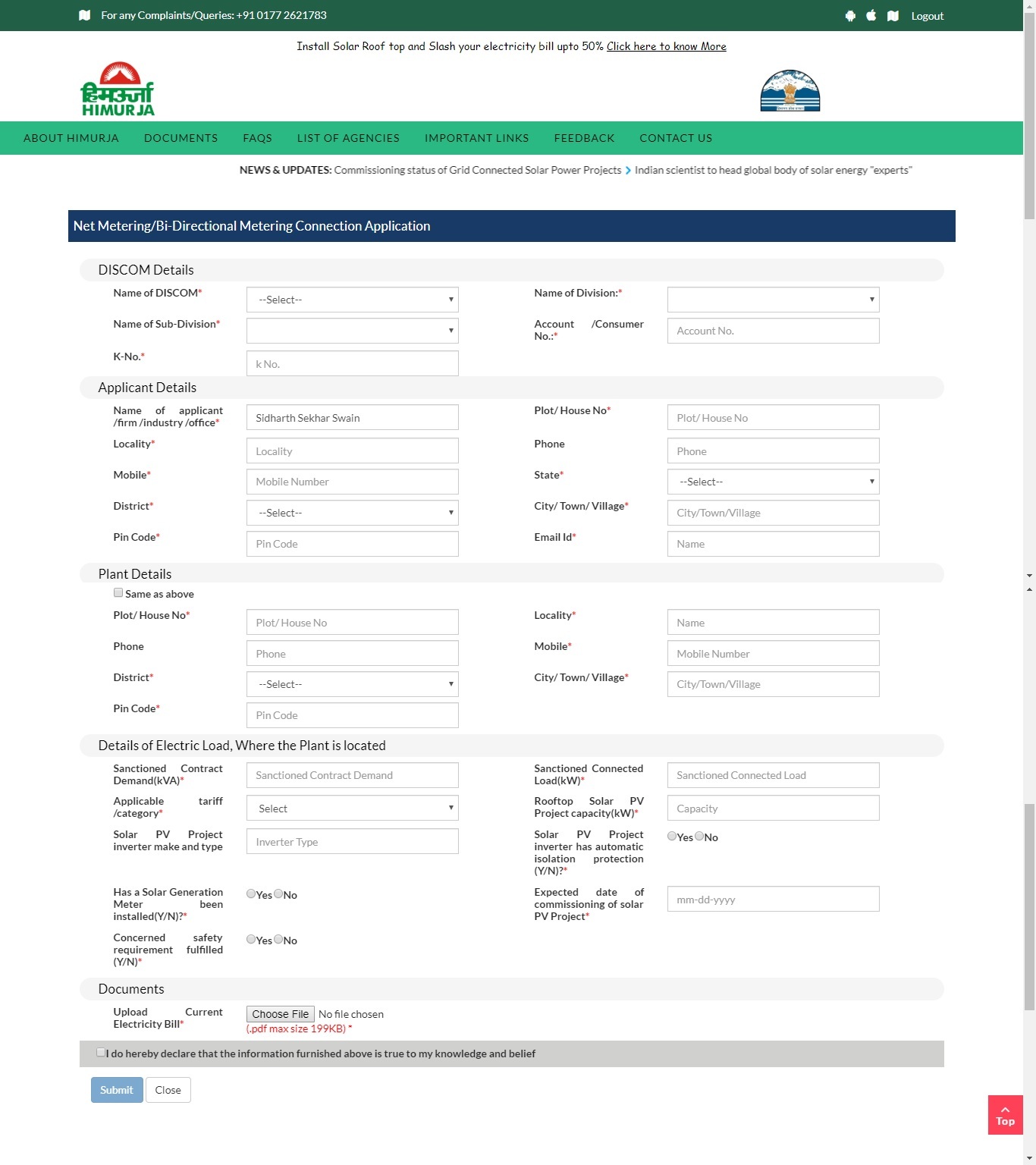
Task: Click Plant Details Locality field
Action: tap(774, 622)
